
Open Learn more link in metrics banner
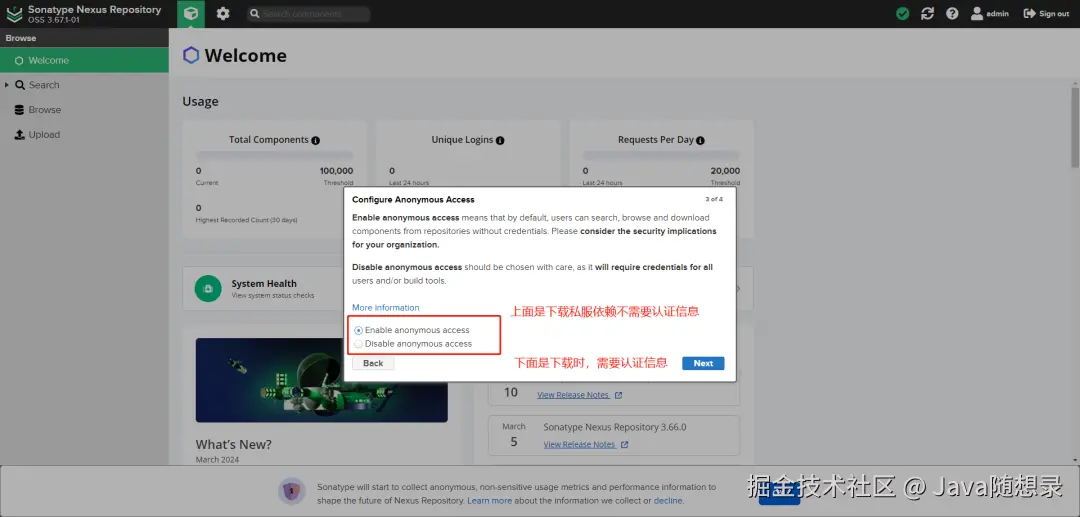[490, 501]
